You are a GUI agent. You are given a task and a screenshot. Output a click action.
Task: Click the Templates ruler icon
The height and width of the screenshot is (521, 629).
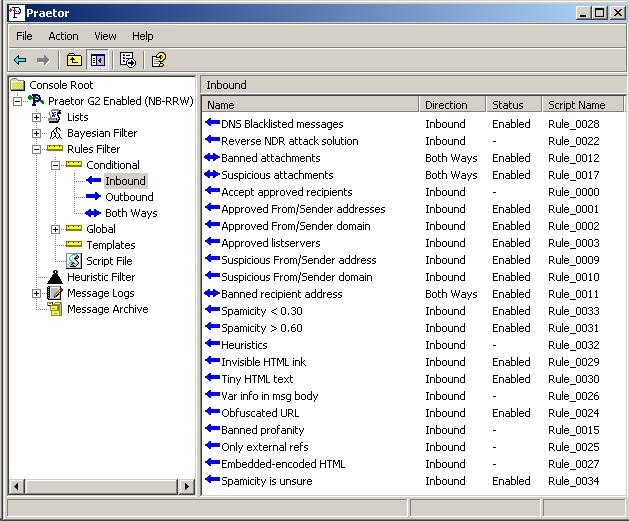(x=74, y=244)
